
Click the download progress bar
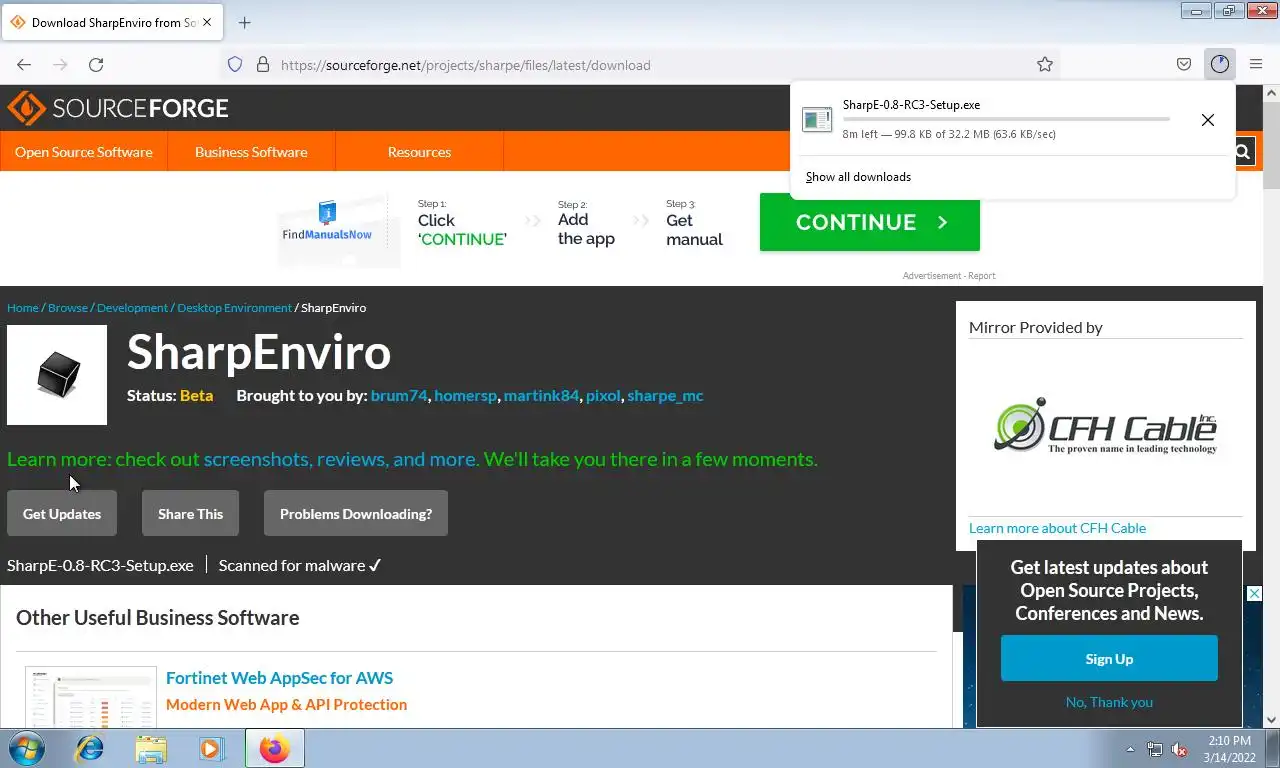tap(1006, 119)
